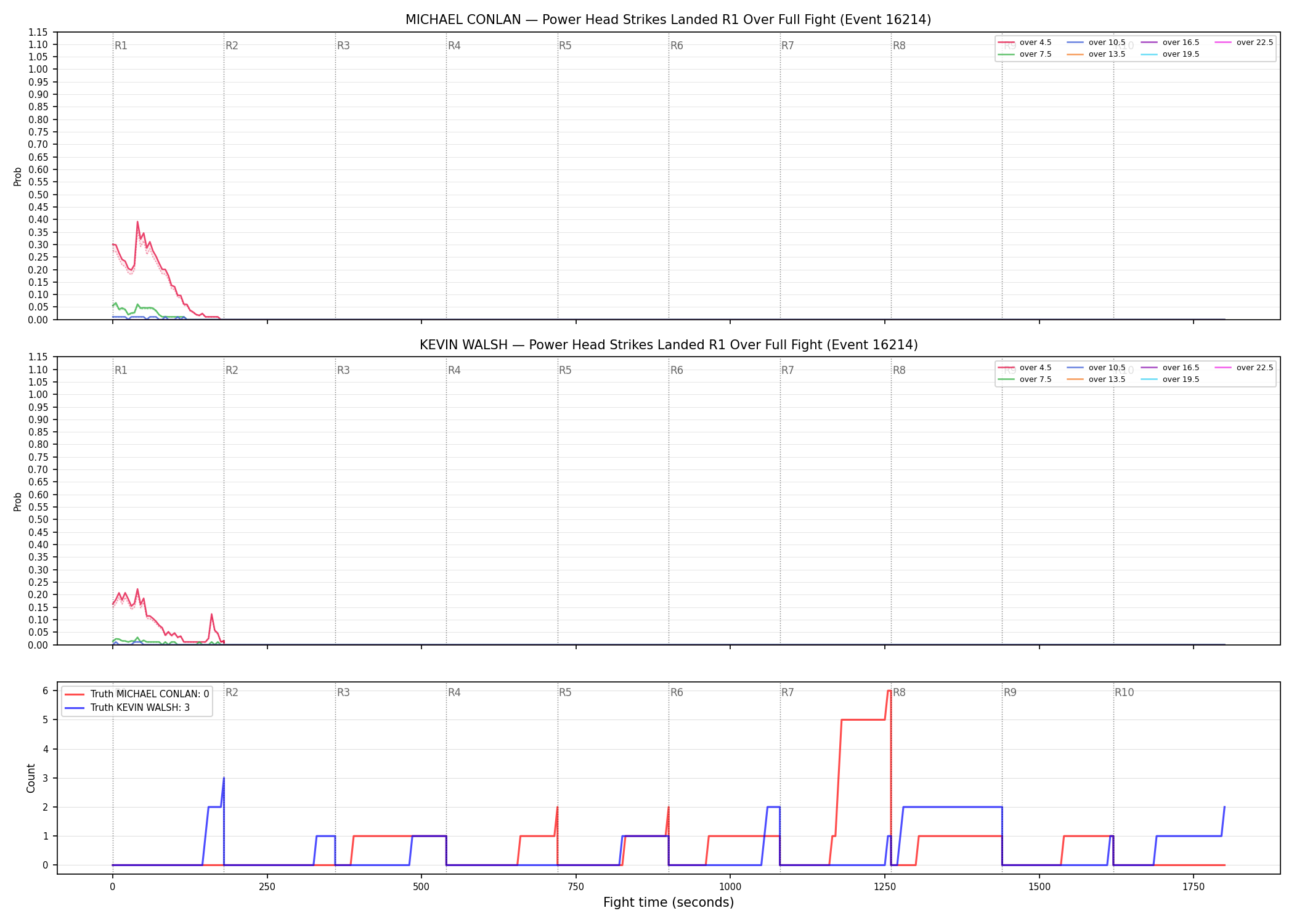Click the MICHAEL CONLAN chart title
The image size is (1294, 924).
tap(668, 20)
